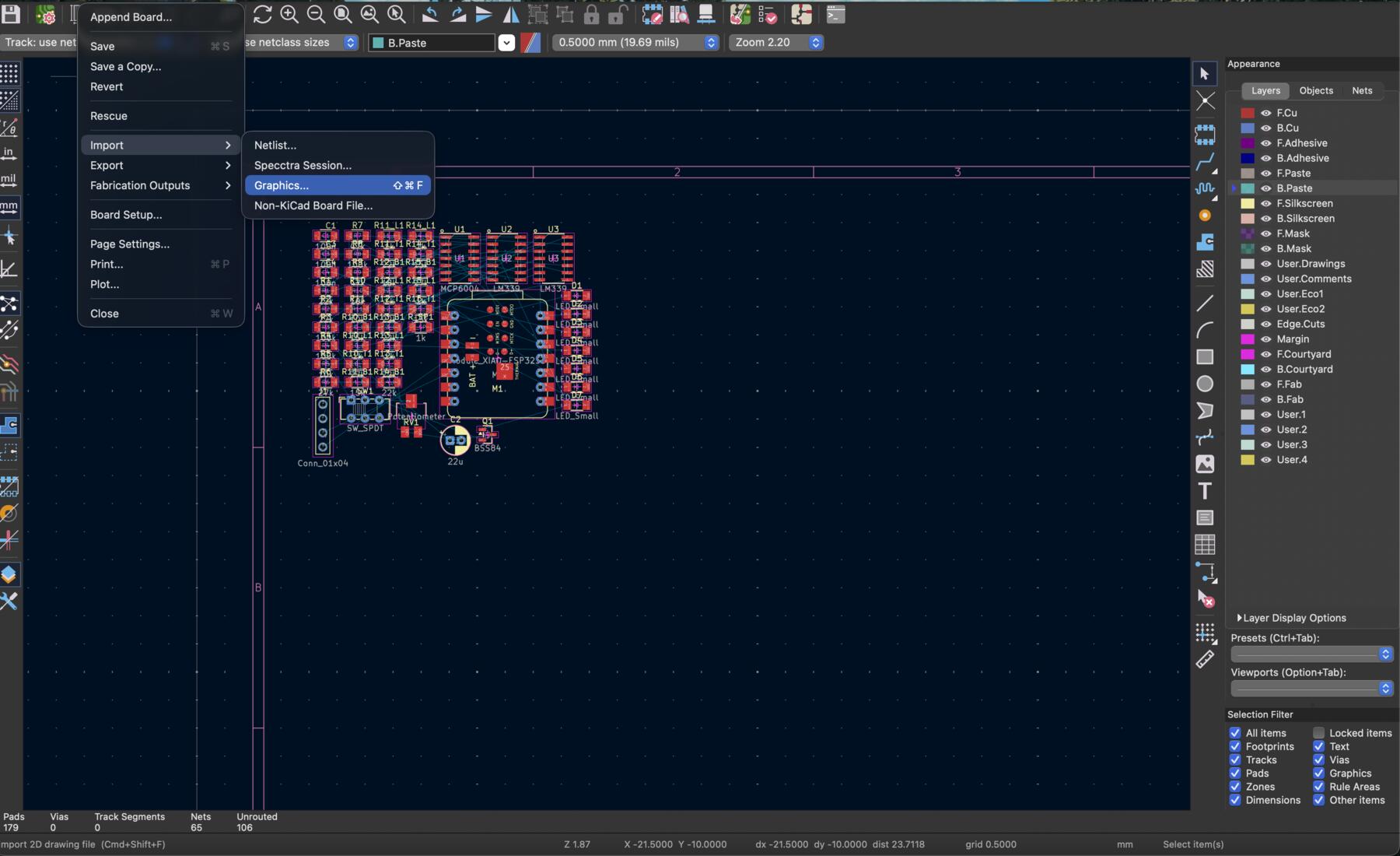Open the track width dropdown
This screenshot has width=1400, height=856.
(x=351, y=43)
